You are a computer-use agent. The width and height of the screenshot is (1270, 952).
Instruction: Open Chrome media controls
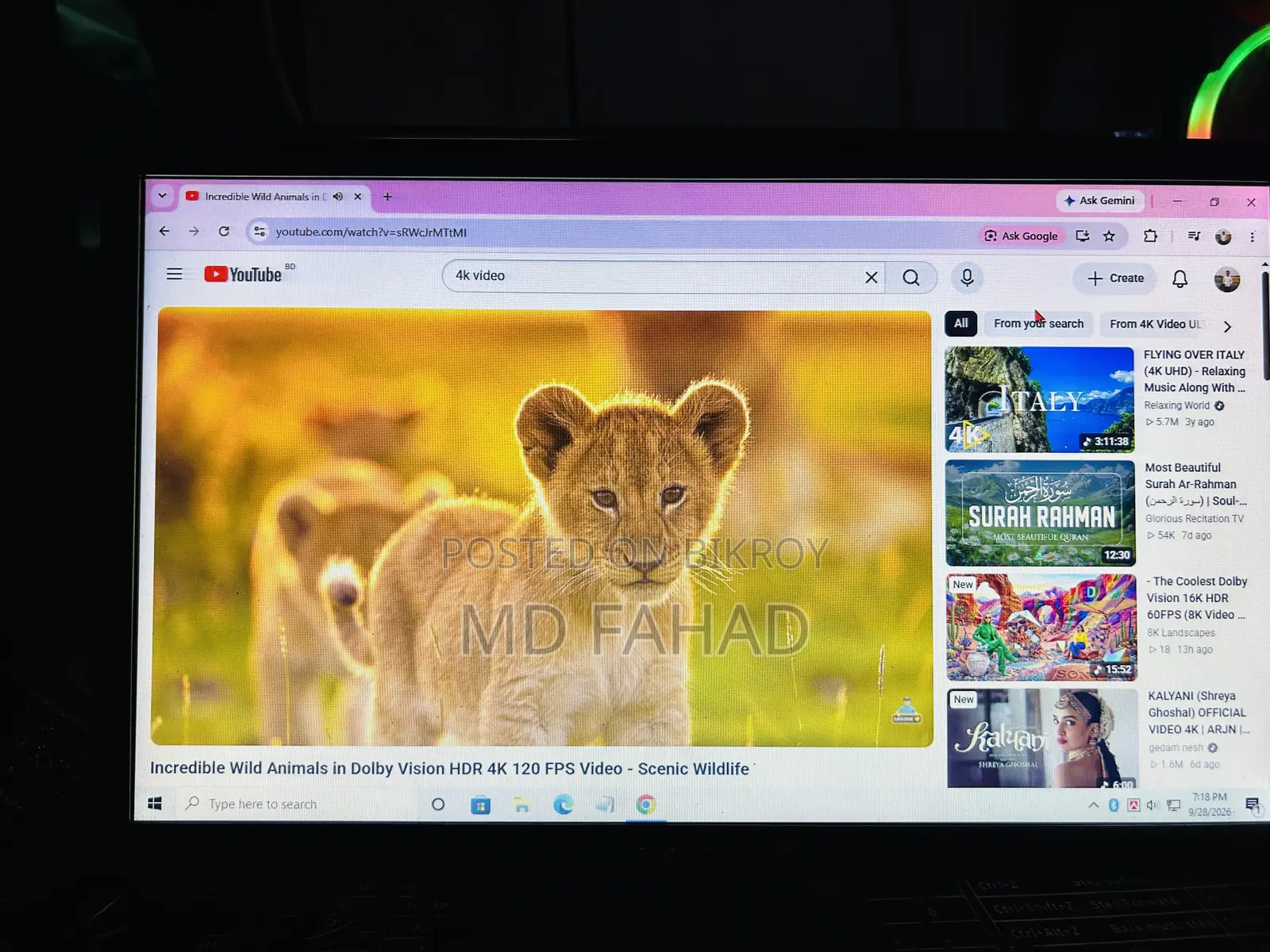click(x=1194, y=236)
